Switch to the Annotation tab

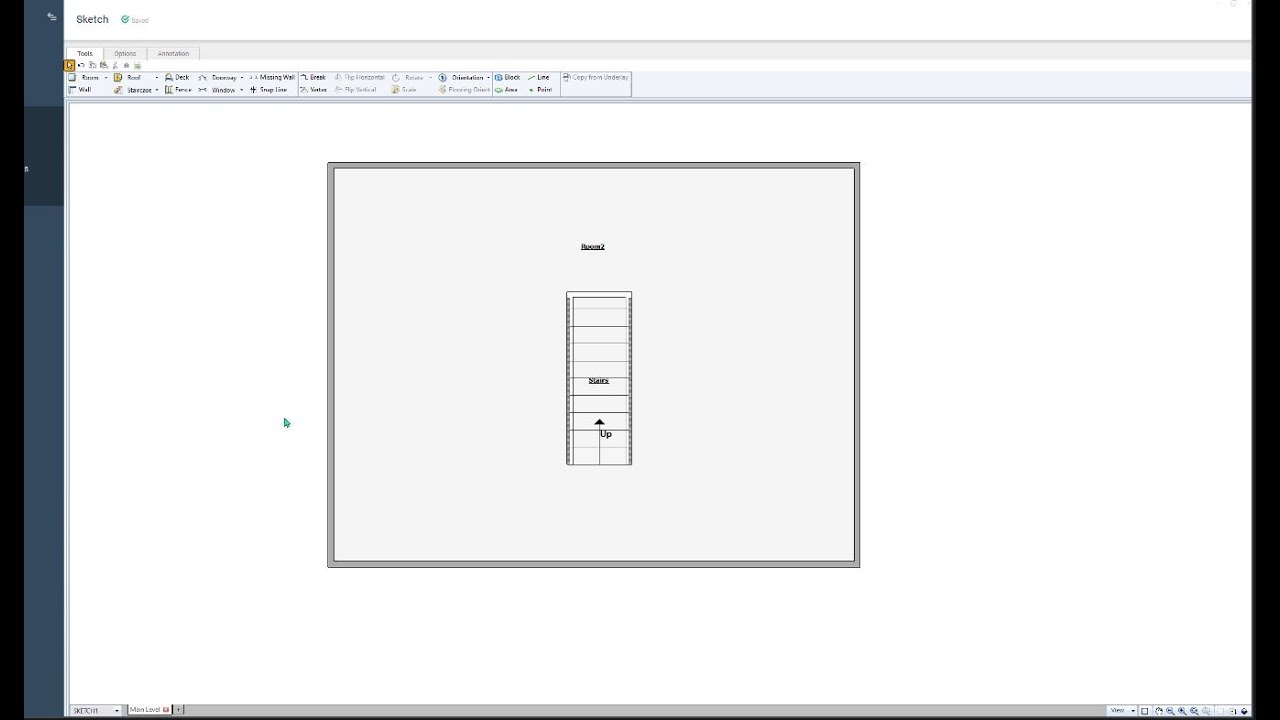pyautogui.click(x=173, y=53)
